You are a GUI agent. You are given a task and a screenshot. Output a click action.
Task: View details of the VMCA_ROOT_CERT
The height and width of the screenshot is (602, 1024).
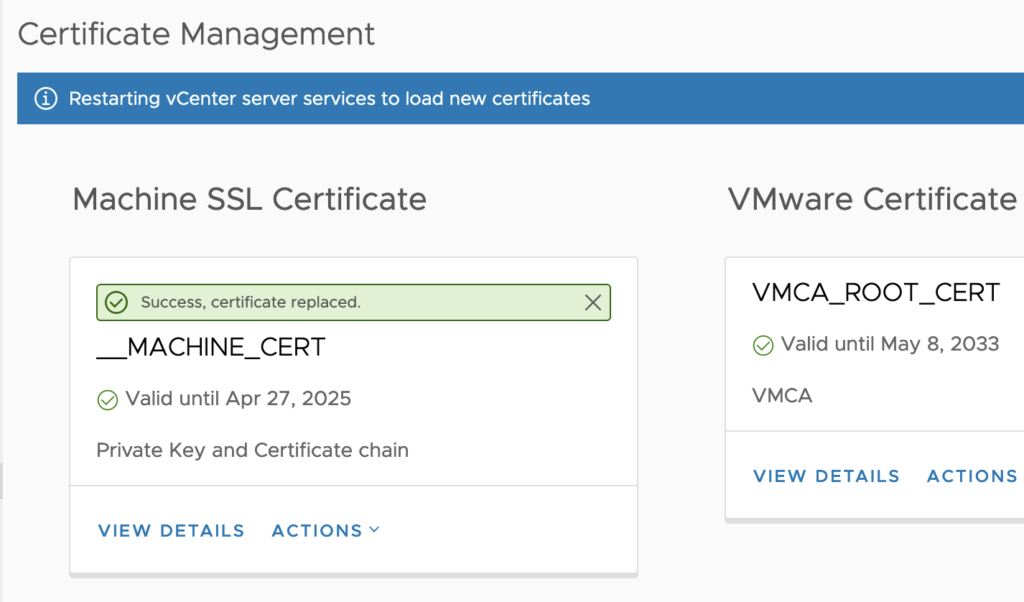(x=826, y=476)
